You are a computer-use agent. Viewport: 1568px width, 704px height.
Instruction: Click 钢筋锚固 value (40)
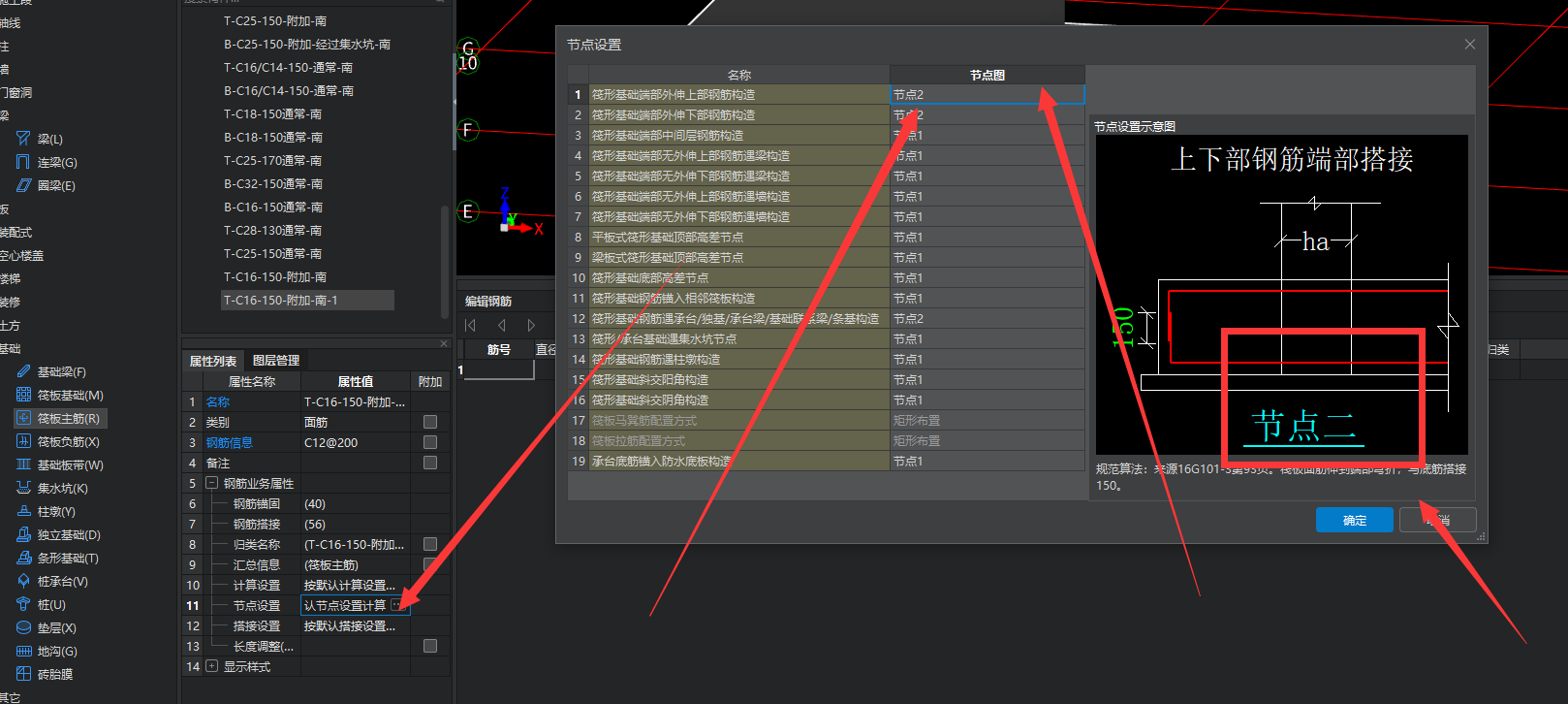356,503
